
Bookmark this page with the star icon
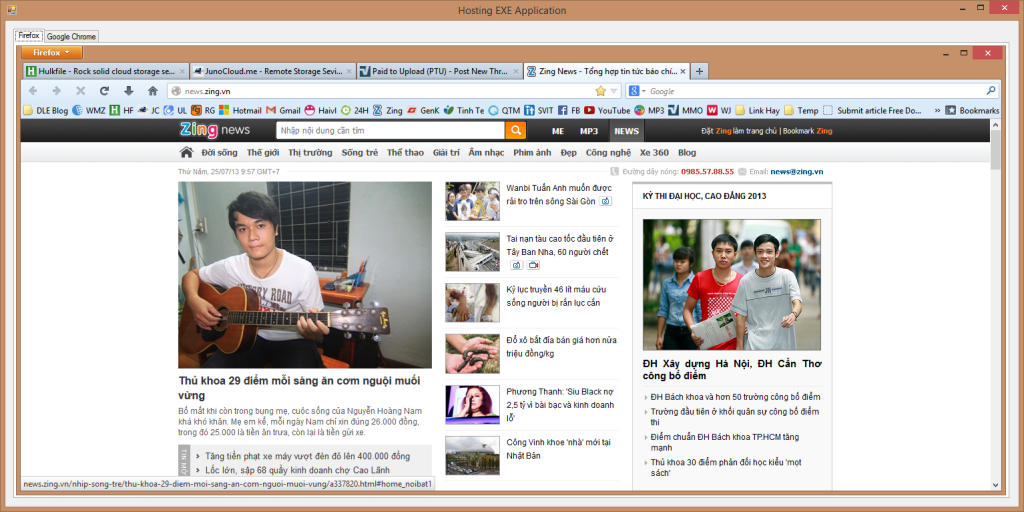tap(601, 91)
